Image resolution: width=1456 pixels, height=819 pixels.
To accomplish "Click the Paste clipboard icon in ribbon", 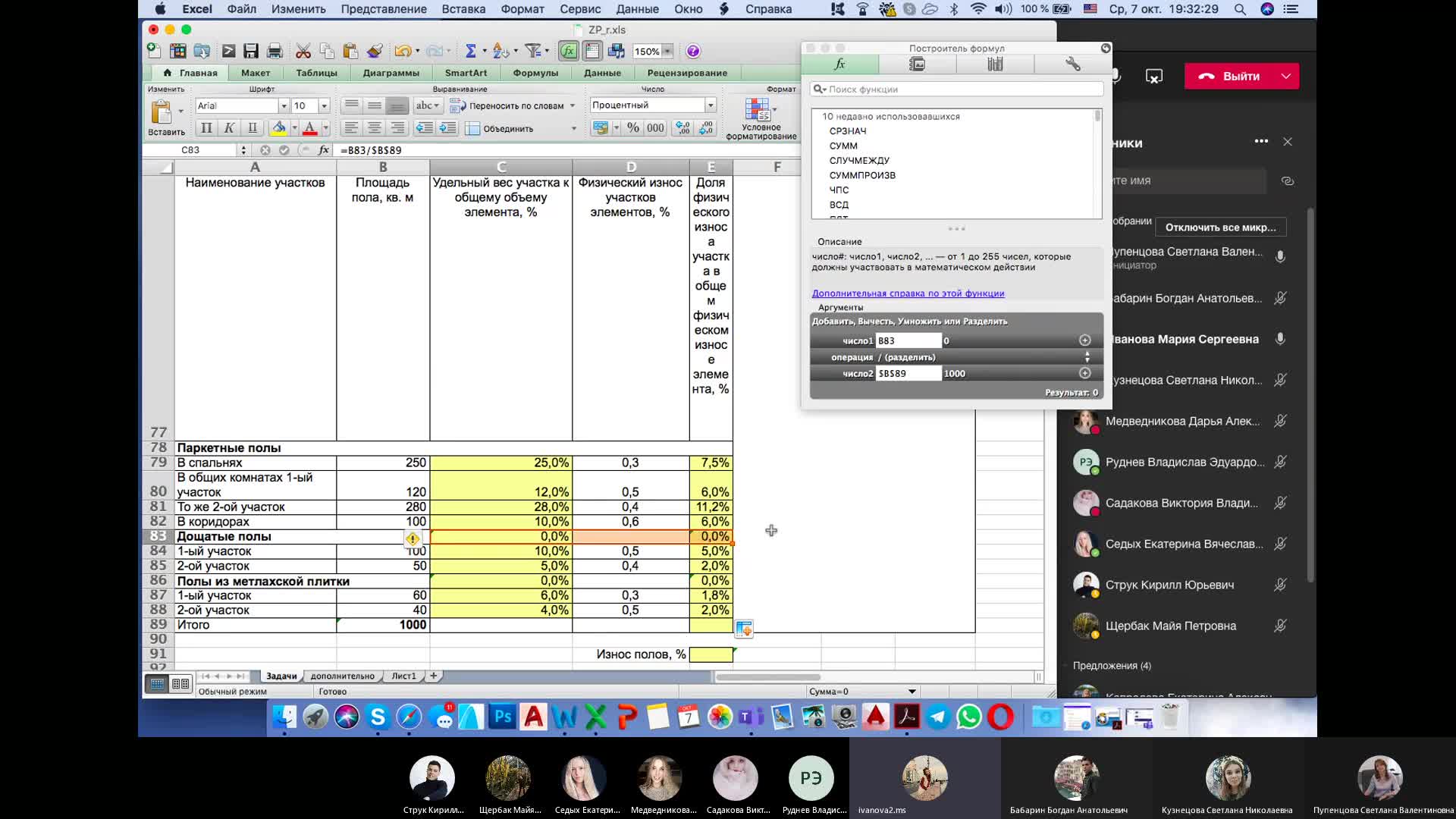I will pyautogui.click(x=161, y=112).
